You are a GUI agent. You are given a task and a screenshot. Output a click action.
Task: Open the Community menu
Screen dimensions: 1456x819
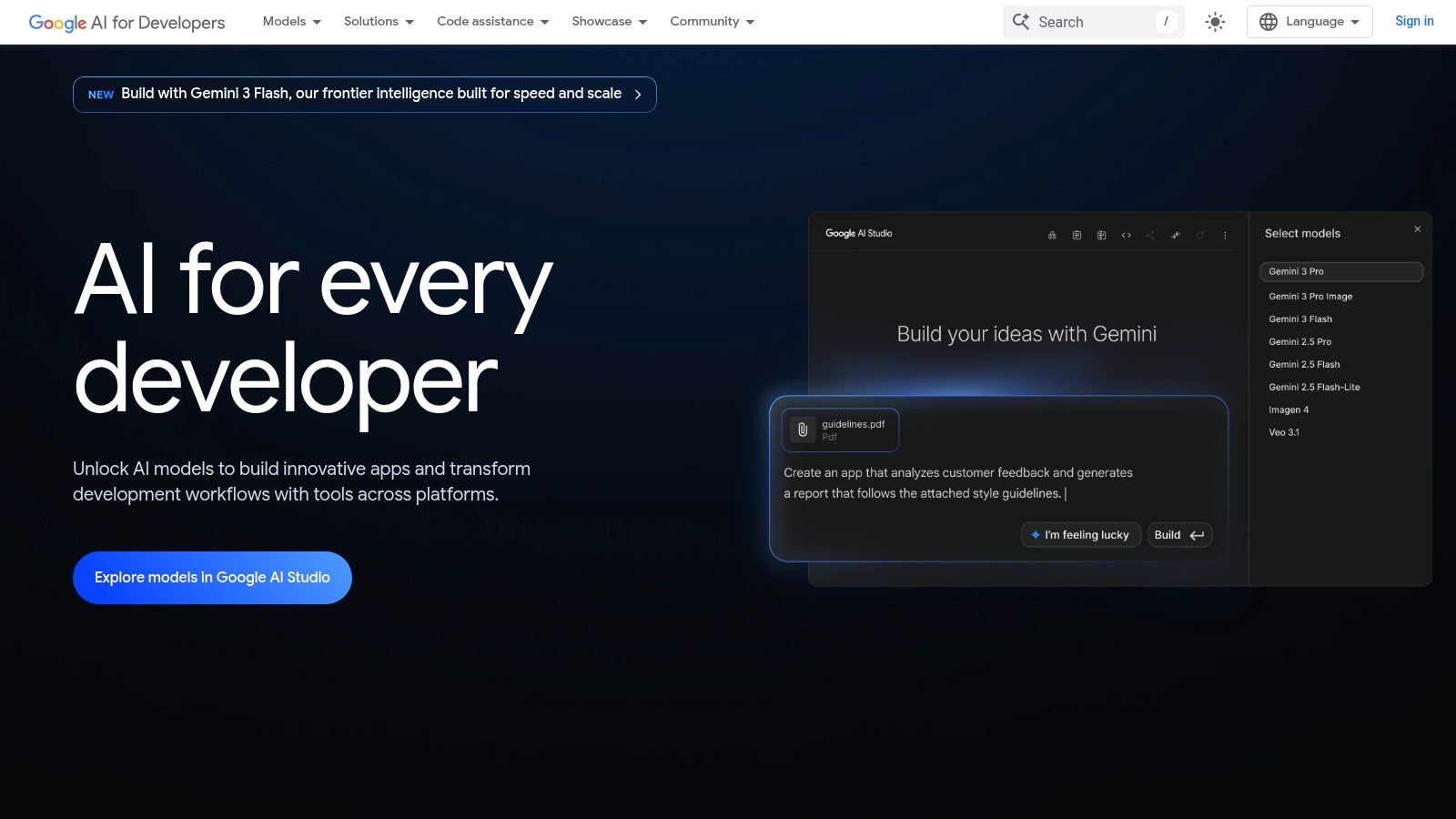(x=711, y=21)
